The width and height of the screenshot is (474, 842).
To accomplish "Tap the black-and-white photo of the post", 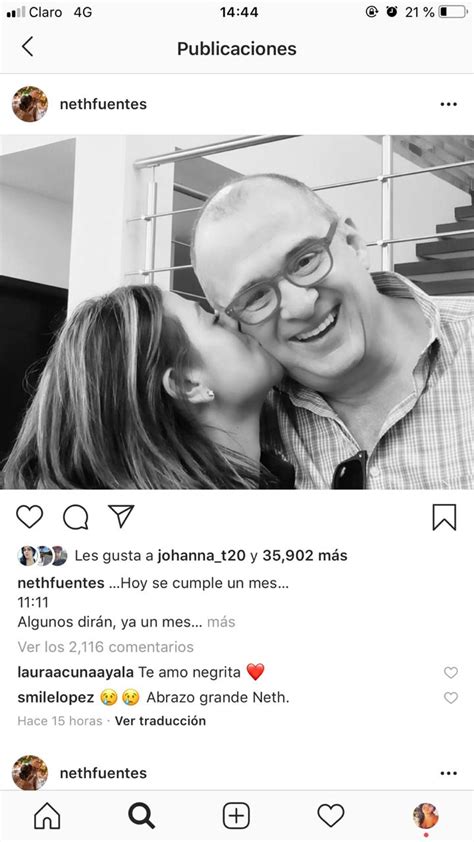I will pos(237,312).
